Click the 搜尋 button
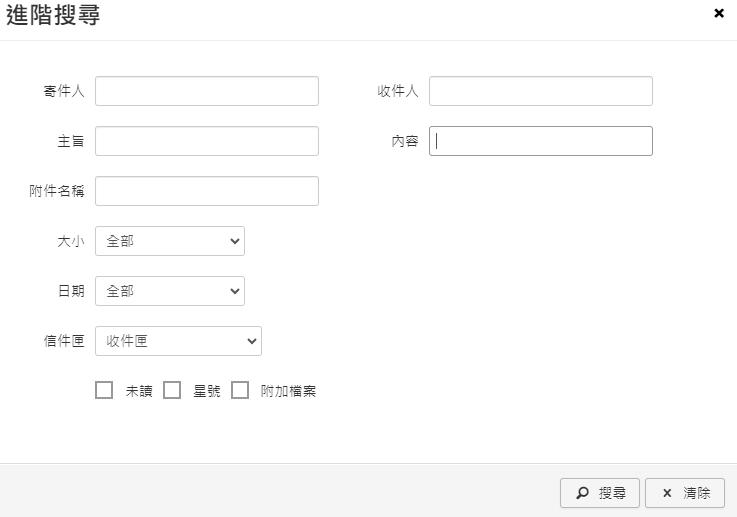Viewport: 737px width, 517px height. [x=600, y=493]
